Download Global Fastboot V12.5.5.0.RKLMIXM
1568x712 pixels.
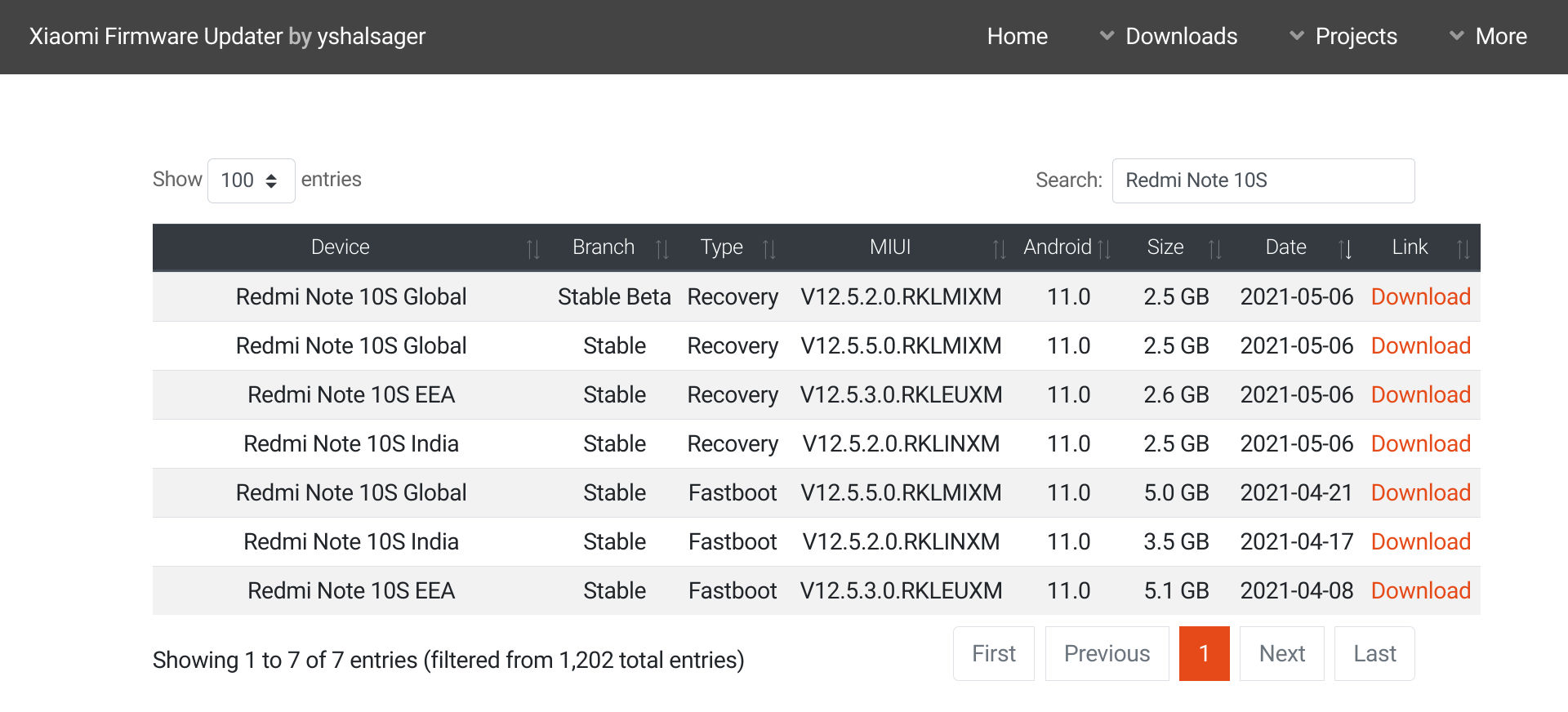(x=1421, y=493)
